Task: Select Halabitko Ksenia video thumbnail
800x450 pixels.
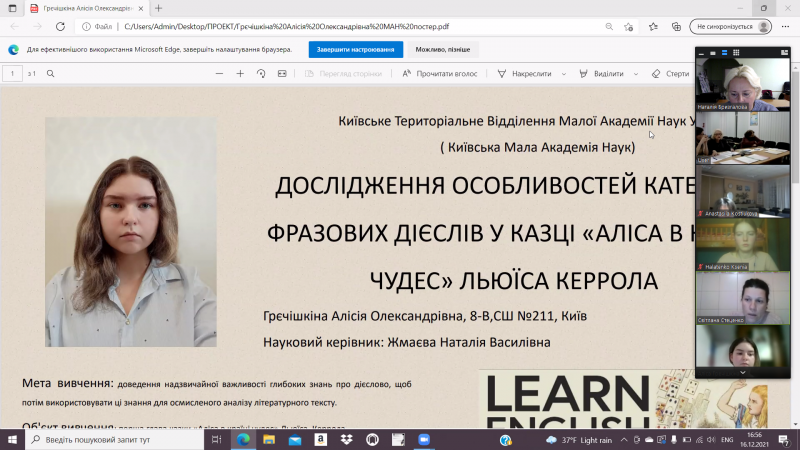Action: pyautogui.click(x=743, y=244)
